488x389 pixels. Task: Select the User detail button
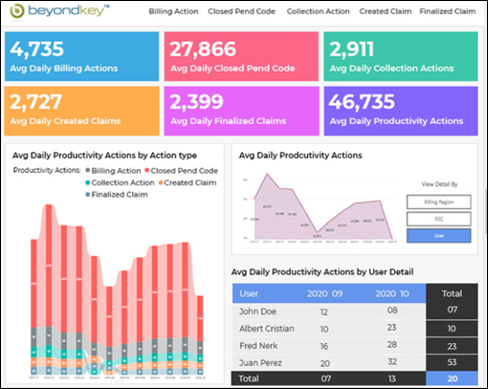click(x=439, y=236)
